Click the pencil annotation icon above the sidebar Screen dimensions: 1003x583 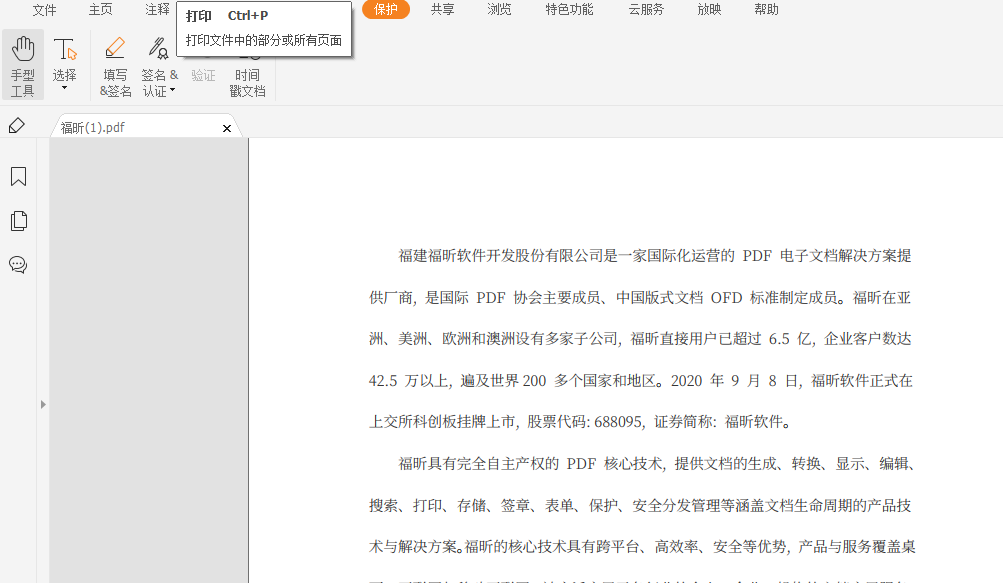click(15, 126)
